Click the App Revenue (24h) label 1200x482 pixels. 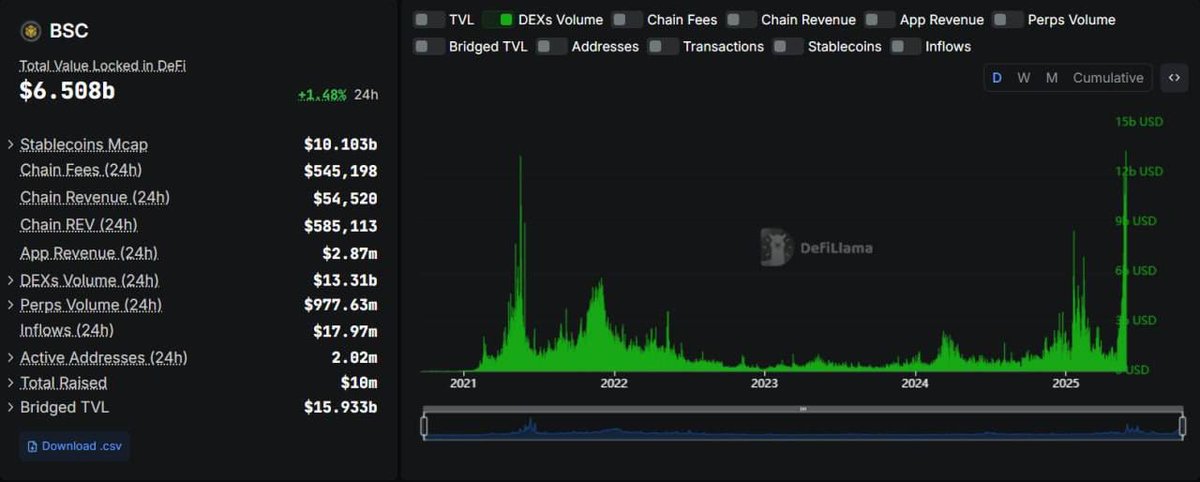(x=89, y=253)
